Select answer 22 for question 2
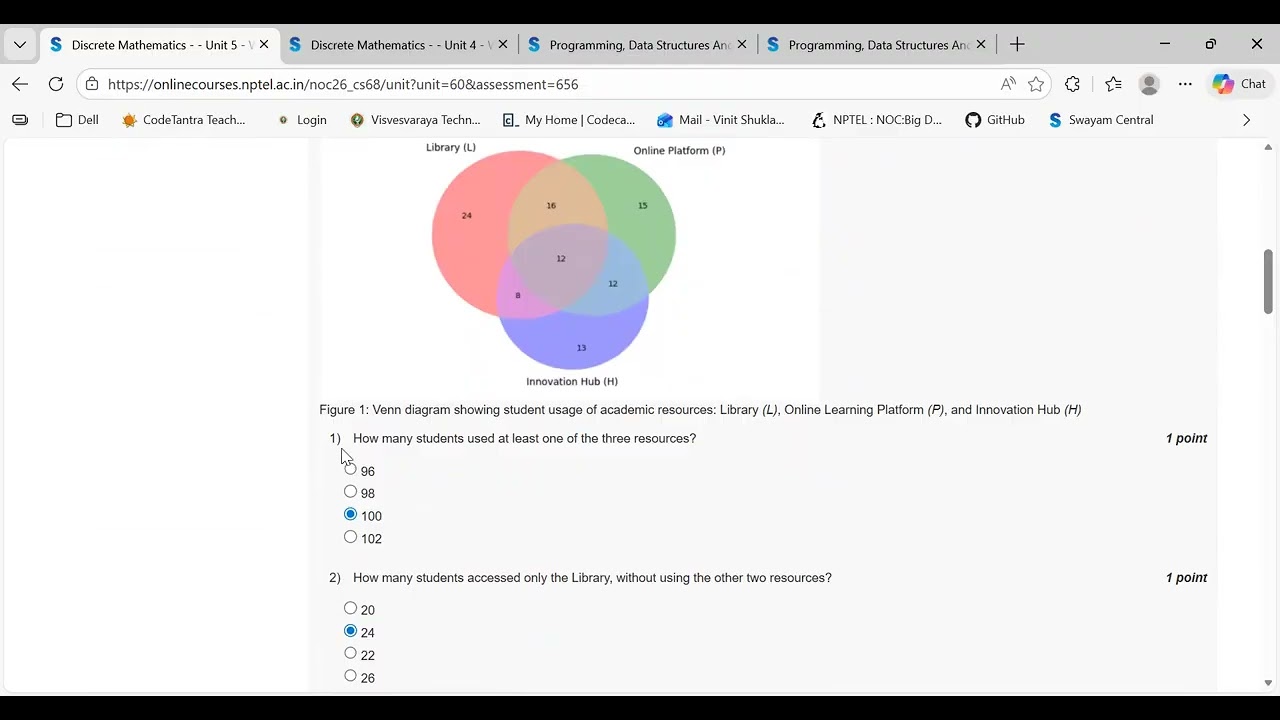Screen dimensions: 1280x720 click(350, 653)
